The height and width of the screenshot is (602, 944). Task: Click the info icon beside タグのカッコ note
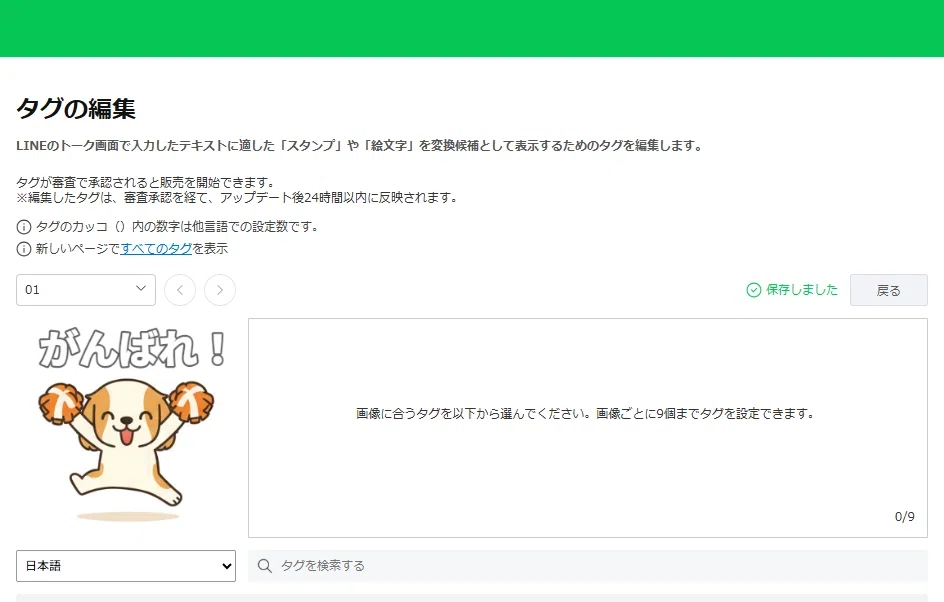pyautogui.click(x=23, y=227)
